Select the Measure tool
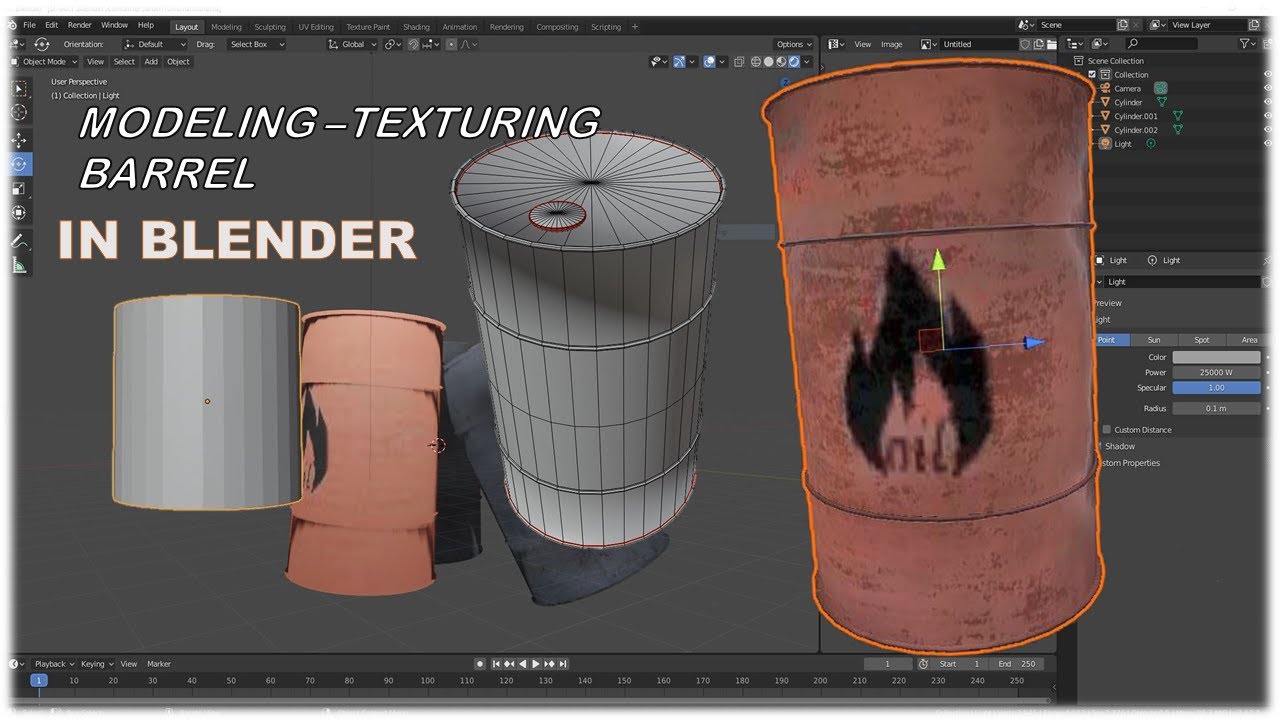Viewport: 1280px width, 720px height. click(19, 265)
